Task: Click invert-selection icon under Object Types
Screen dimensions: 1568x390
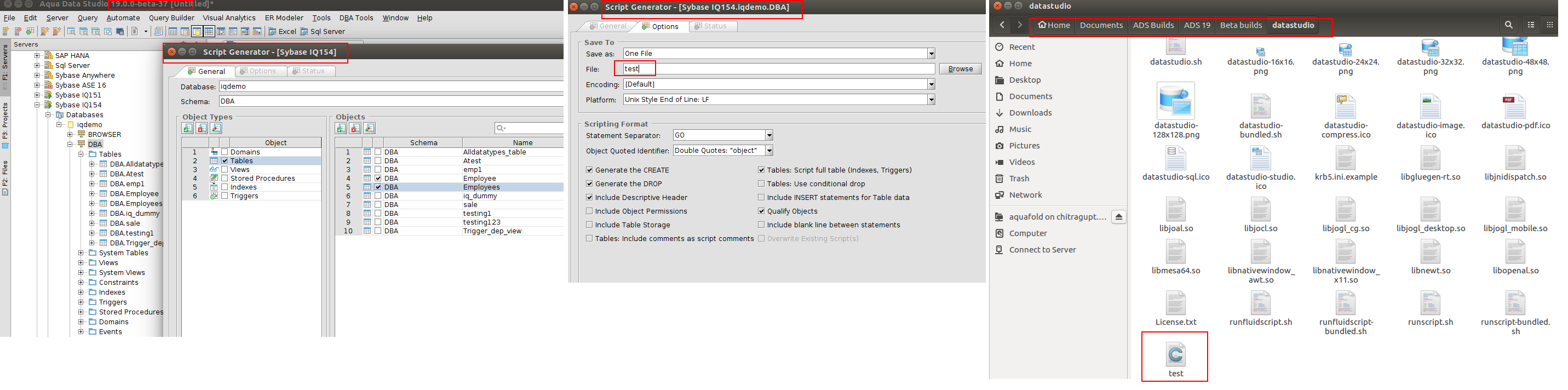Action: 215,128
